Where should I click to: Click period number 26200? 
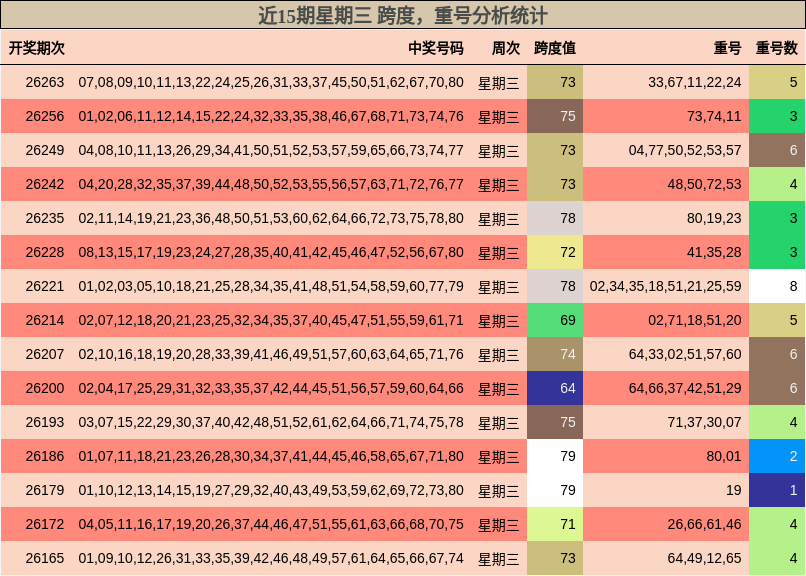45,388
